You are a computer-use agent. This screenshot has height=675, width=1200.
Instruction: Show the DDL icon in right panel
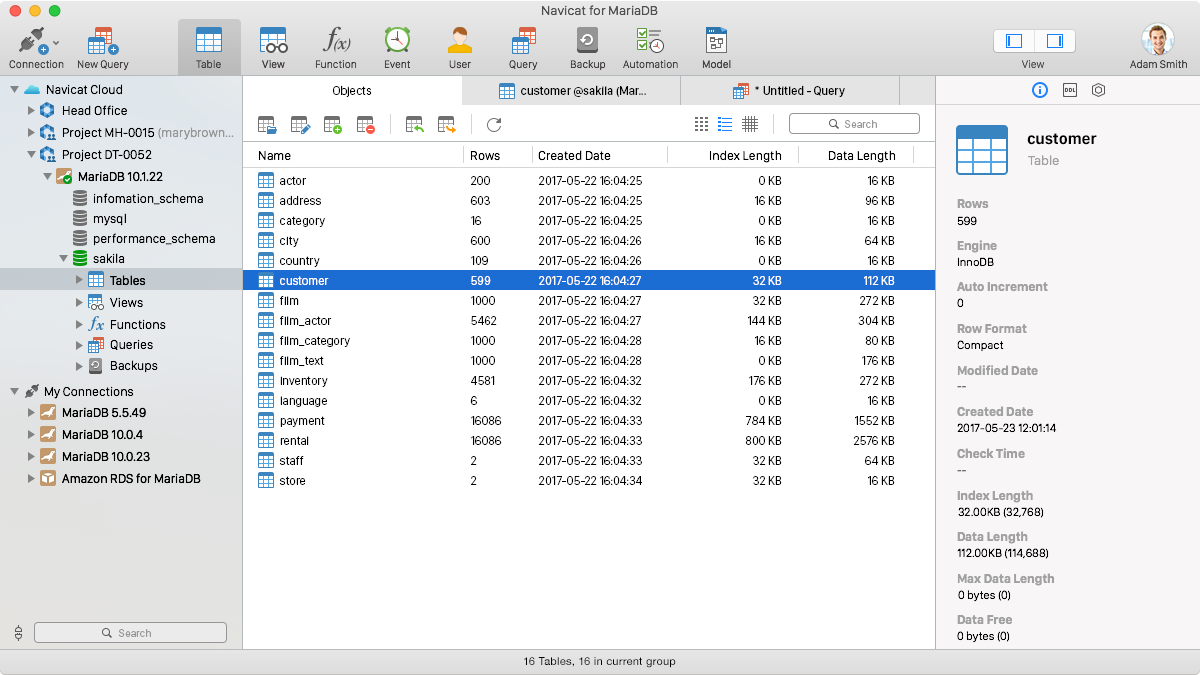(x=1069, y=90)
